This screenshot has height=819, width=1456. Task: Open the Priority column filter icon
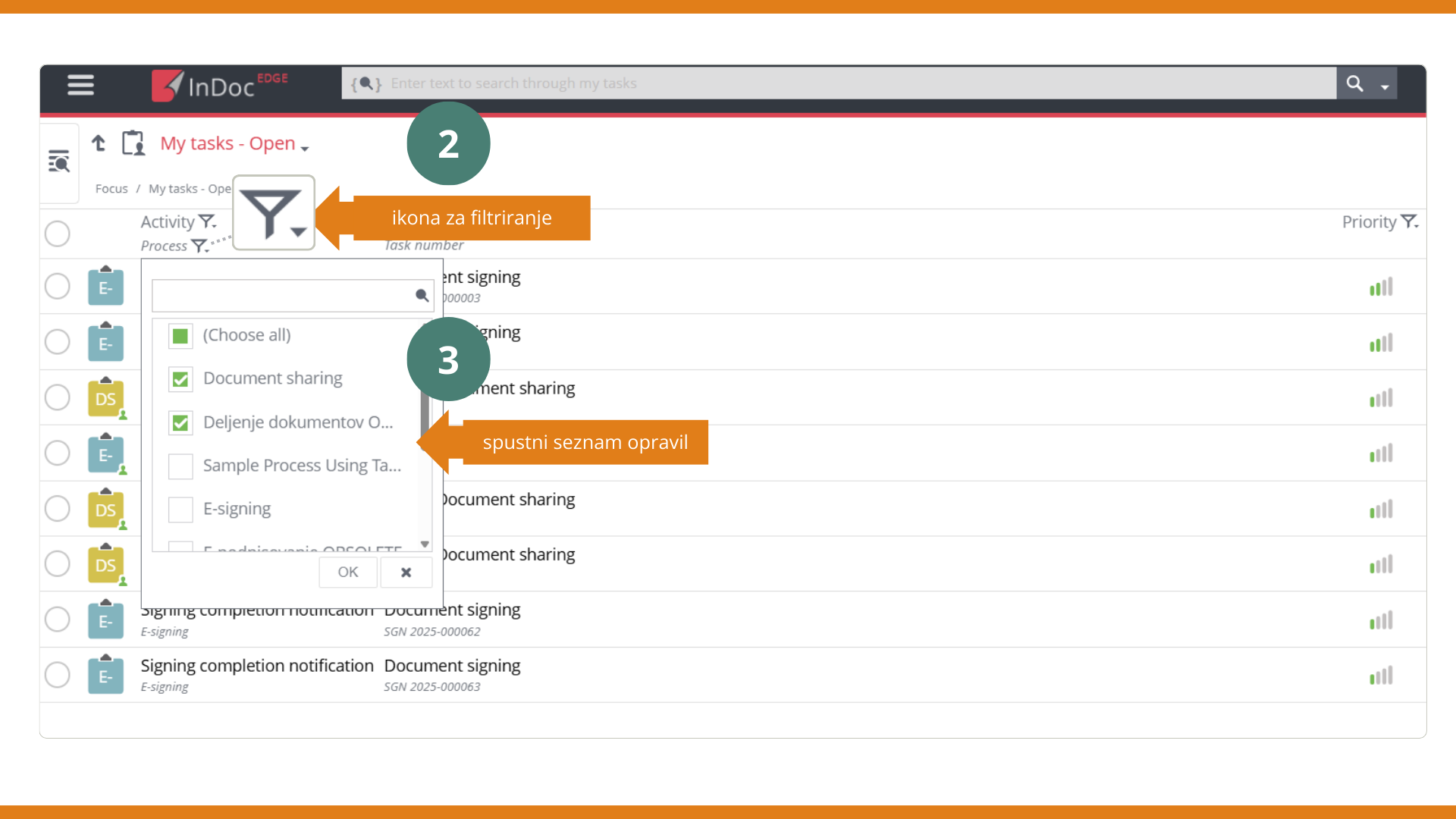click(1409, 221)
